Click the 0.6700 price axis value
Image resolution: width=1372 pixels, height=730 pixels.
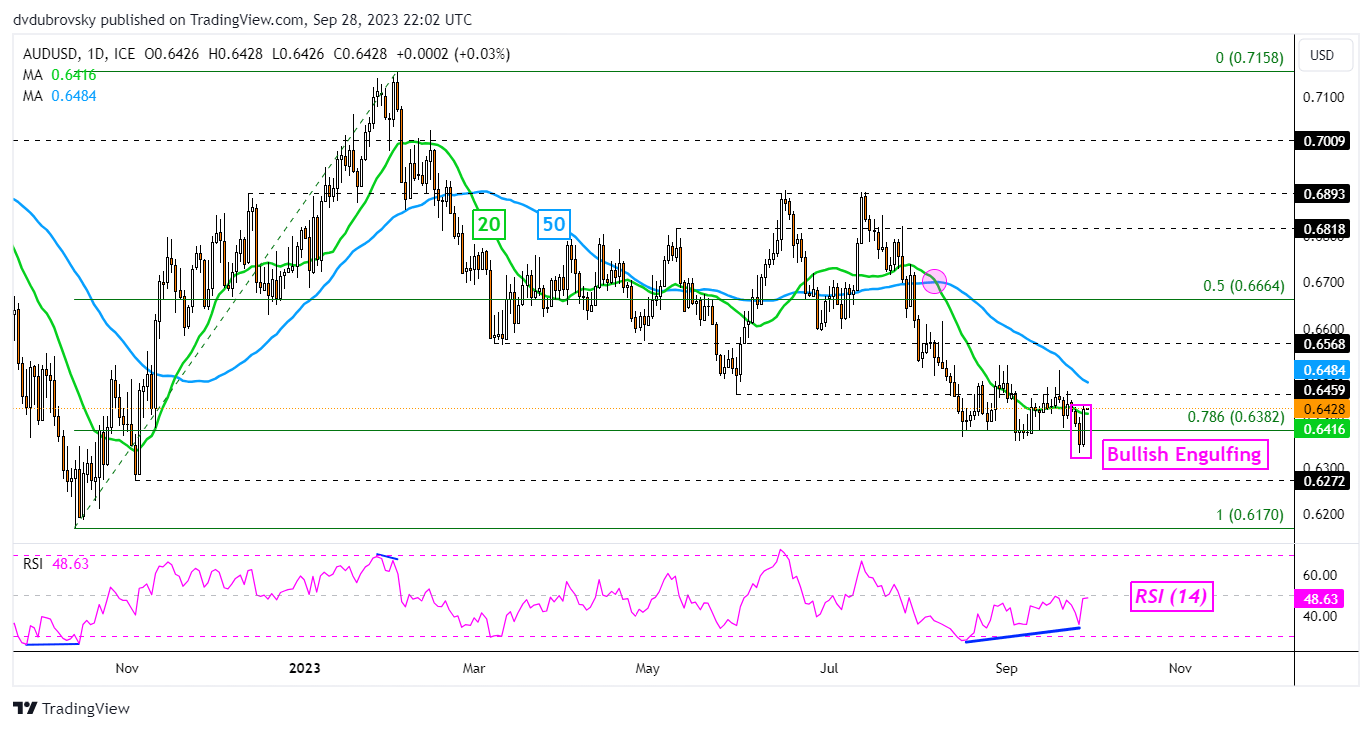click(1325, 282)
